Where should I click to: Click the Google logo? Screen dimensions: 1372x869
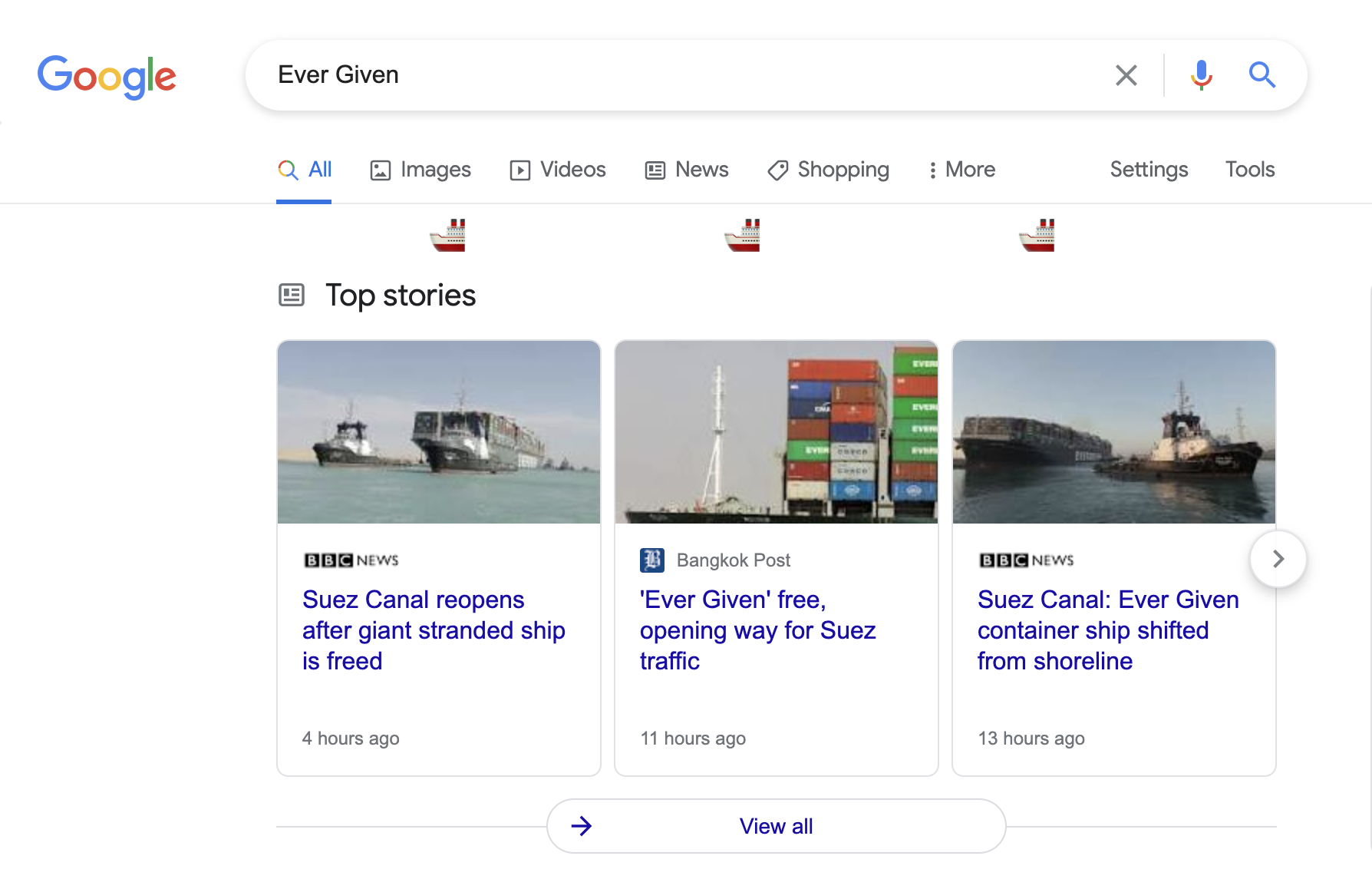pyautogui.click(x=107, y=77)
